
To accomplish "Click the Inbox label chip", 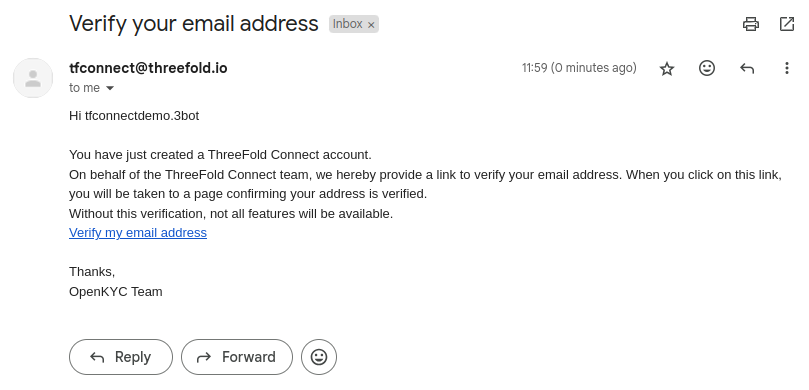I will pyautogui.click(x=354, y=24).
